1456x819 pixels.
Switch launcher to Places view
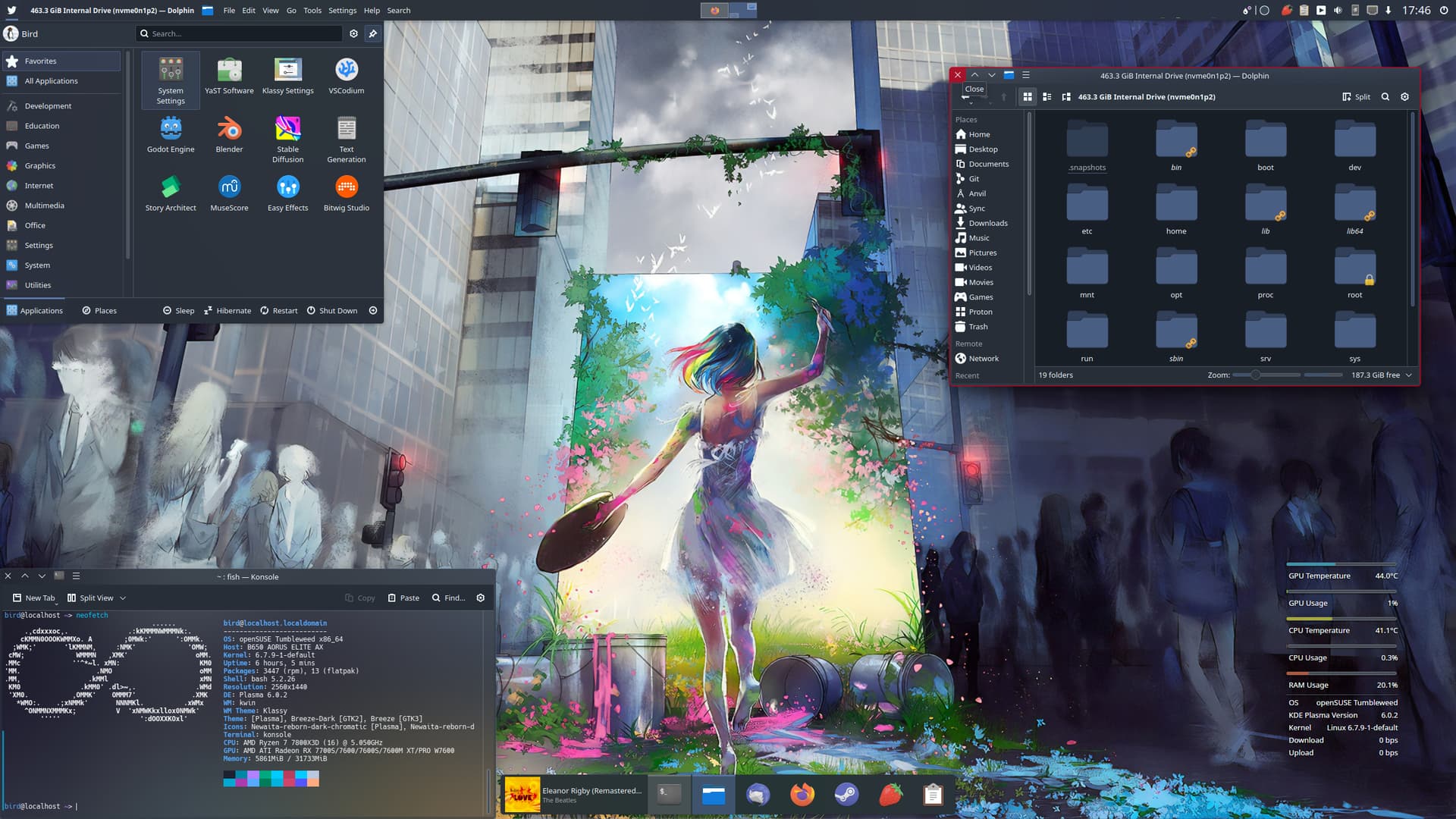[99, 311]
